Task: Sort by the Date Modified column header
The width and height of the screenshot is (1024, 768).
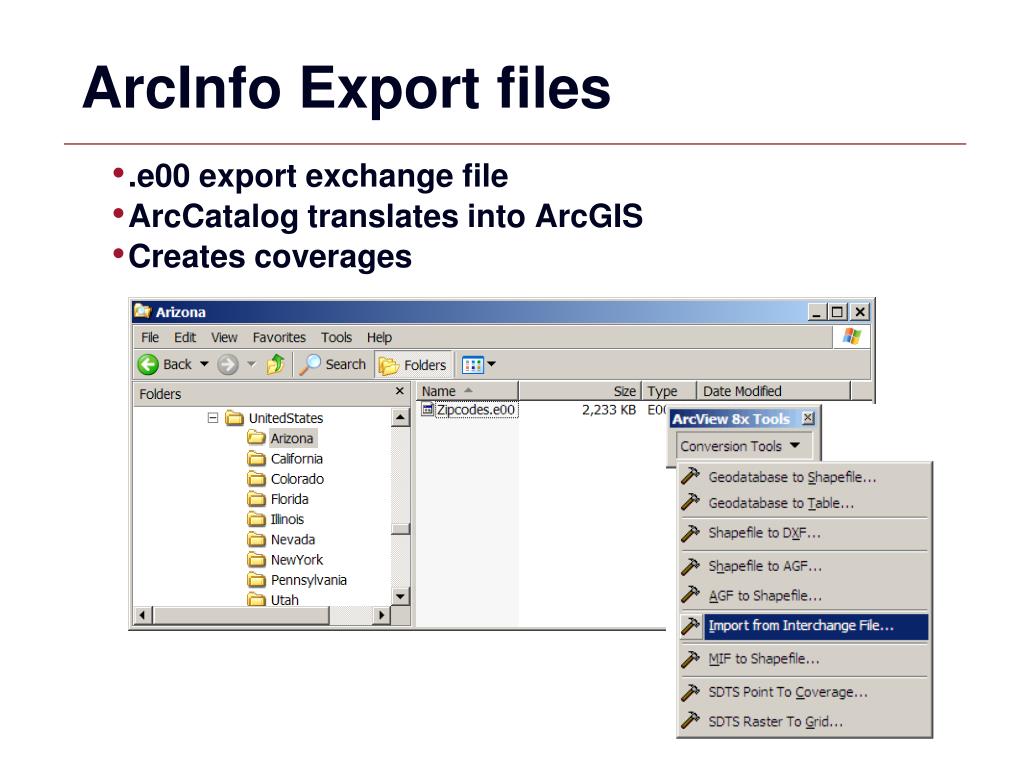Action: coord(773,391)
